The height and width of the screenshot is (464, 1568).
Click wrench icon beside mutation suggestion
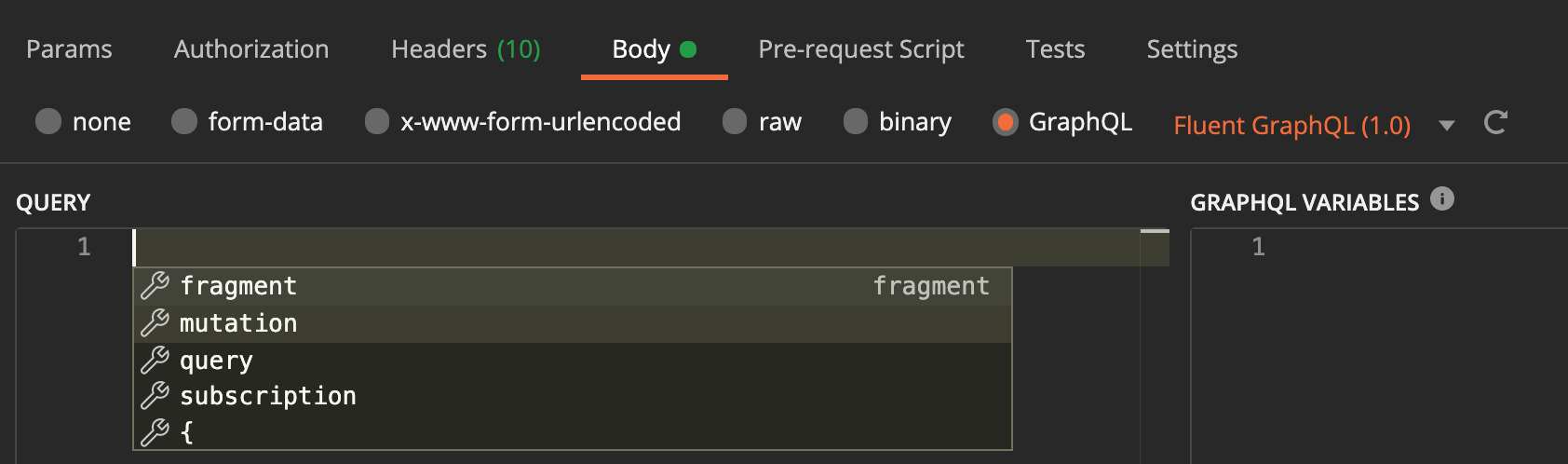point(155,323)
